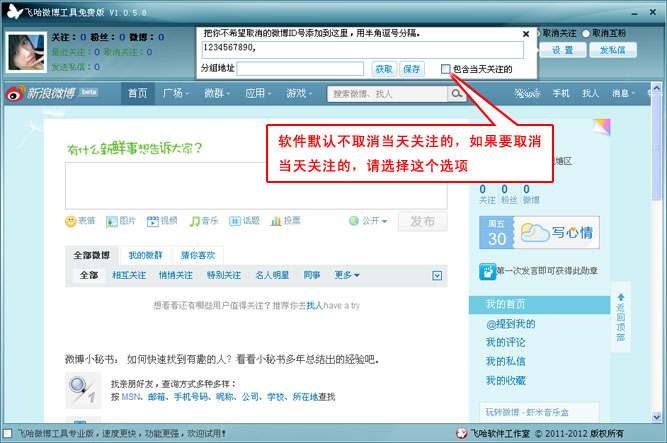
Task: Open the 手机 link
Action: click(x=561, y=93)
